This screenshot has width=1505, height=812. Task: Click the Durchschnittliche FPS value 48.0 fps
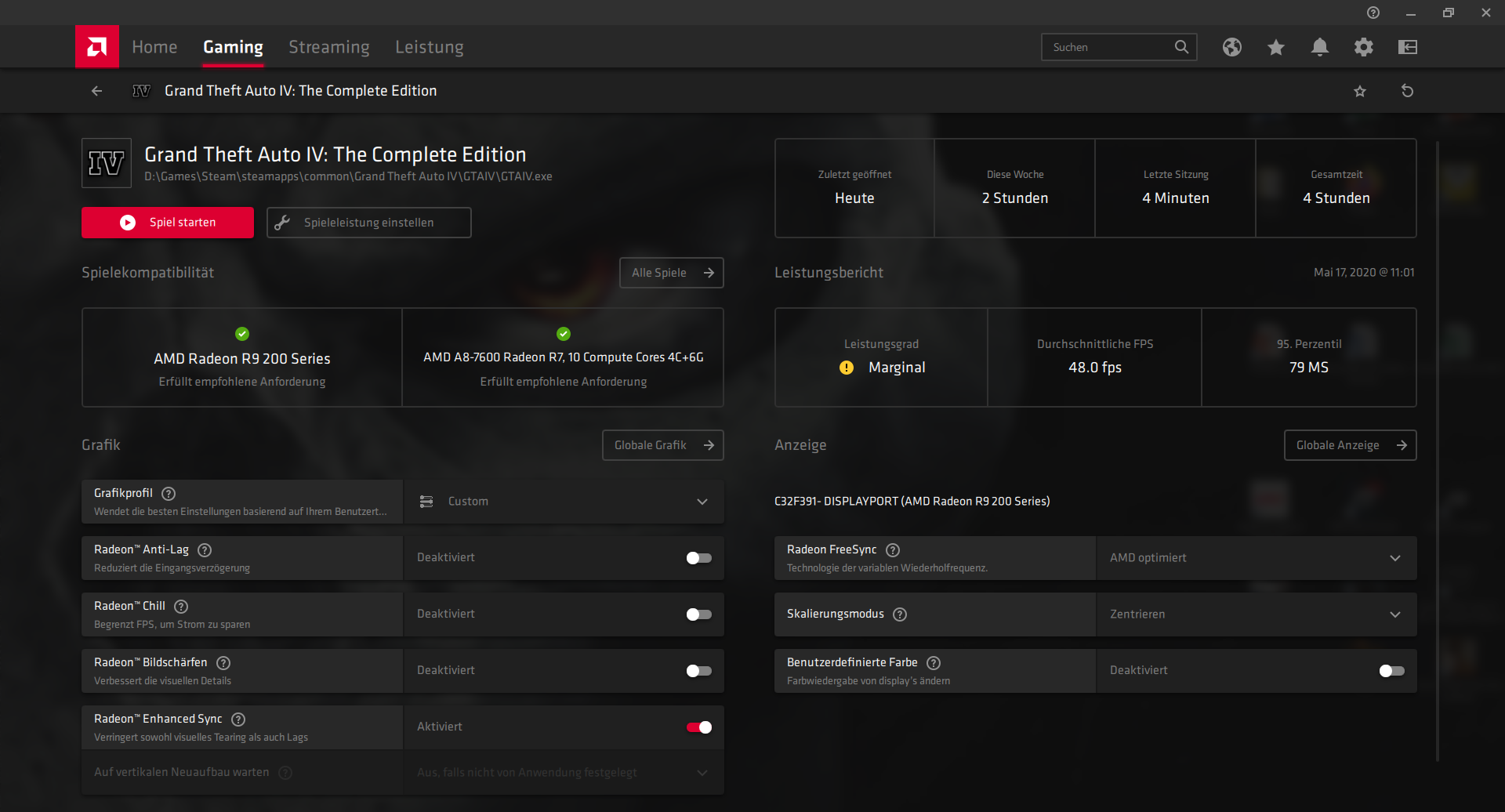[1095, 368]
